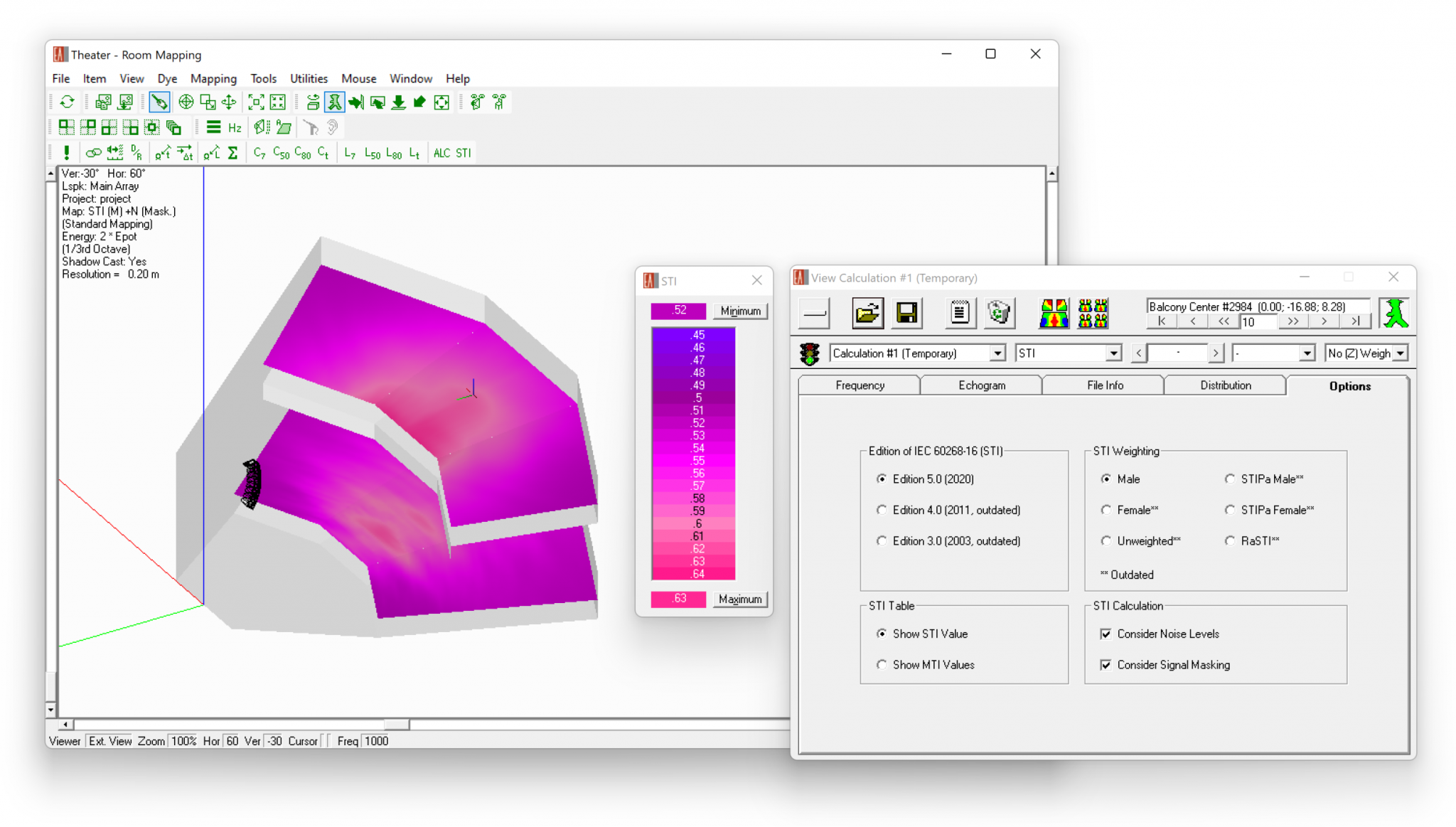Uncheck Consider Noise Levels checkbox
The image size is (1456, 827).
[1106, 634]
